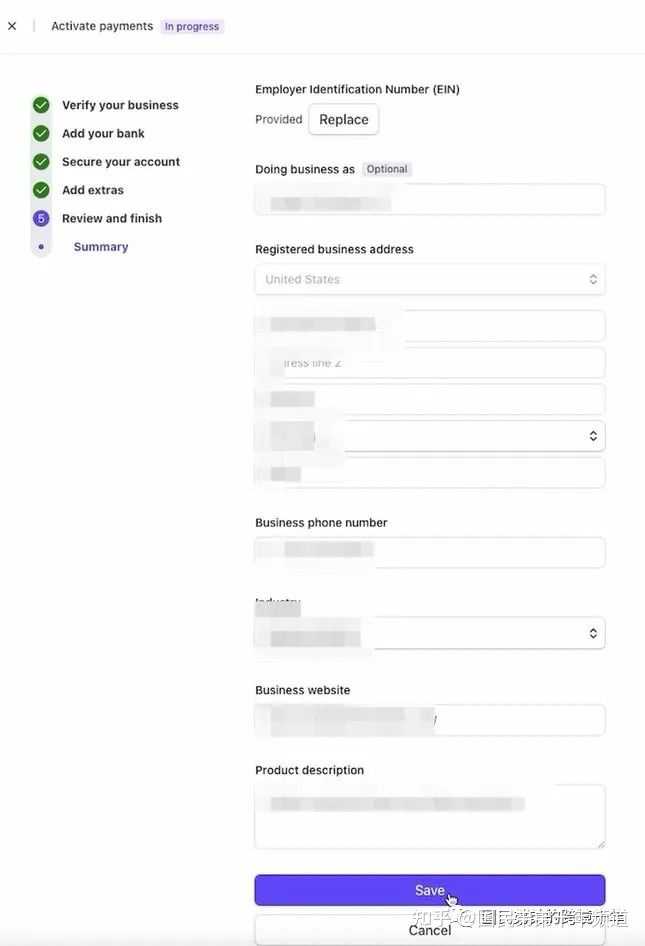
Task: Expand the Industry dropdown
Action: tap(430, 633)
